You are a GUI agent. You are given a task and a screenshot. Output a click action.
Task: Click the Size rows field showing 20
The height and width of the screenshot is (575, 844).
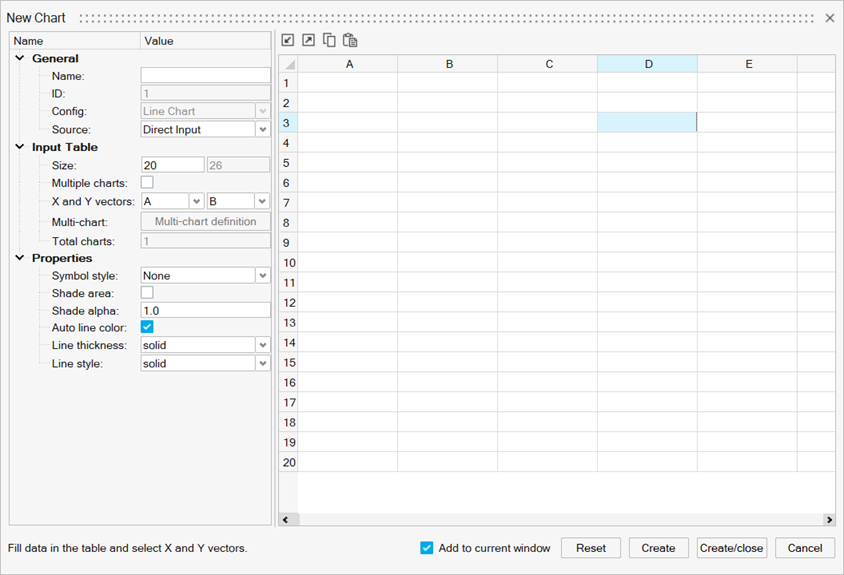pyautogui.click(x=173, y=165)
